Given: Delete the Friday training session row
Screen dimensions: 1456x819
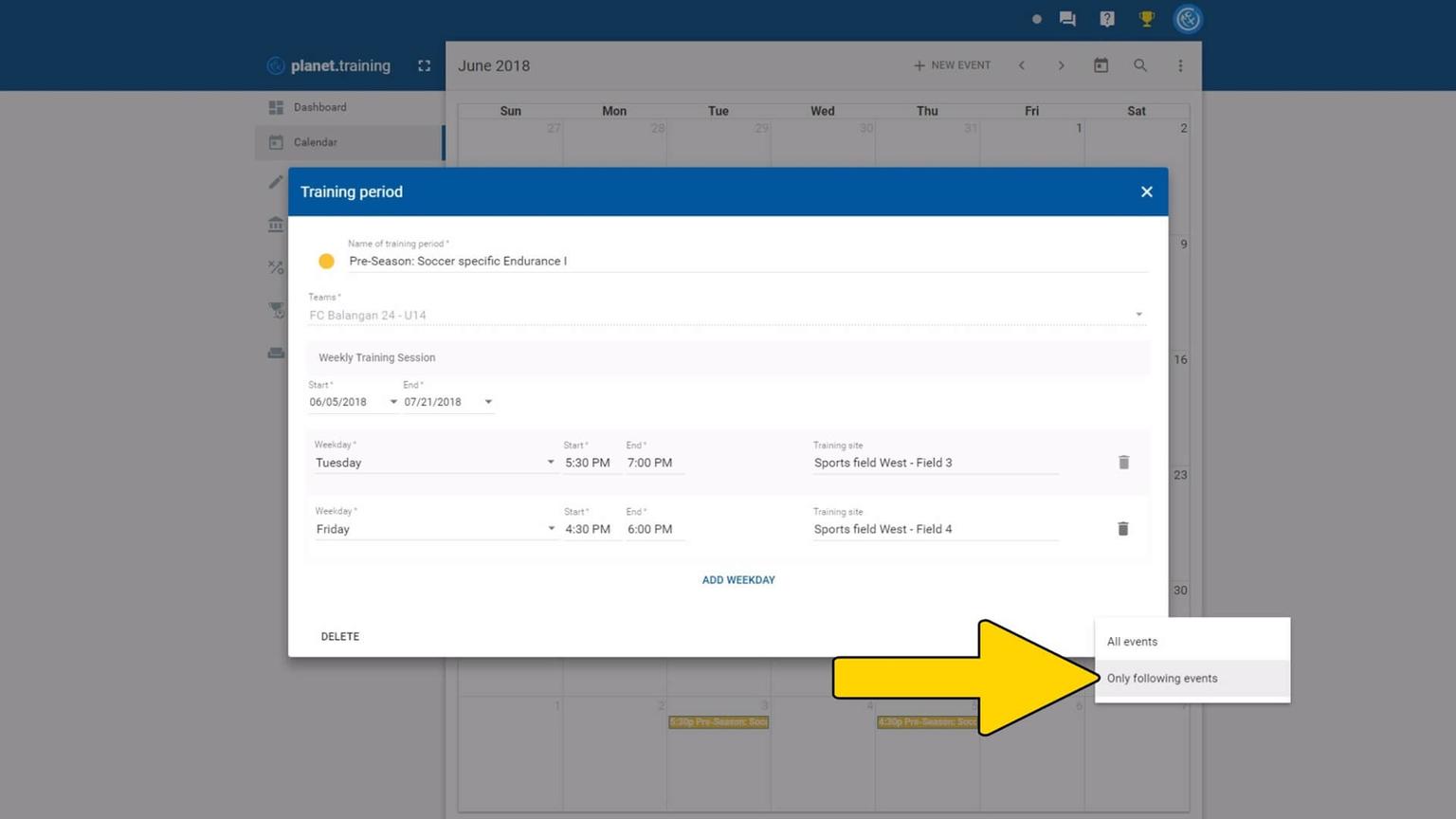Looking at the screenshot, I should tap(1122, 529).
